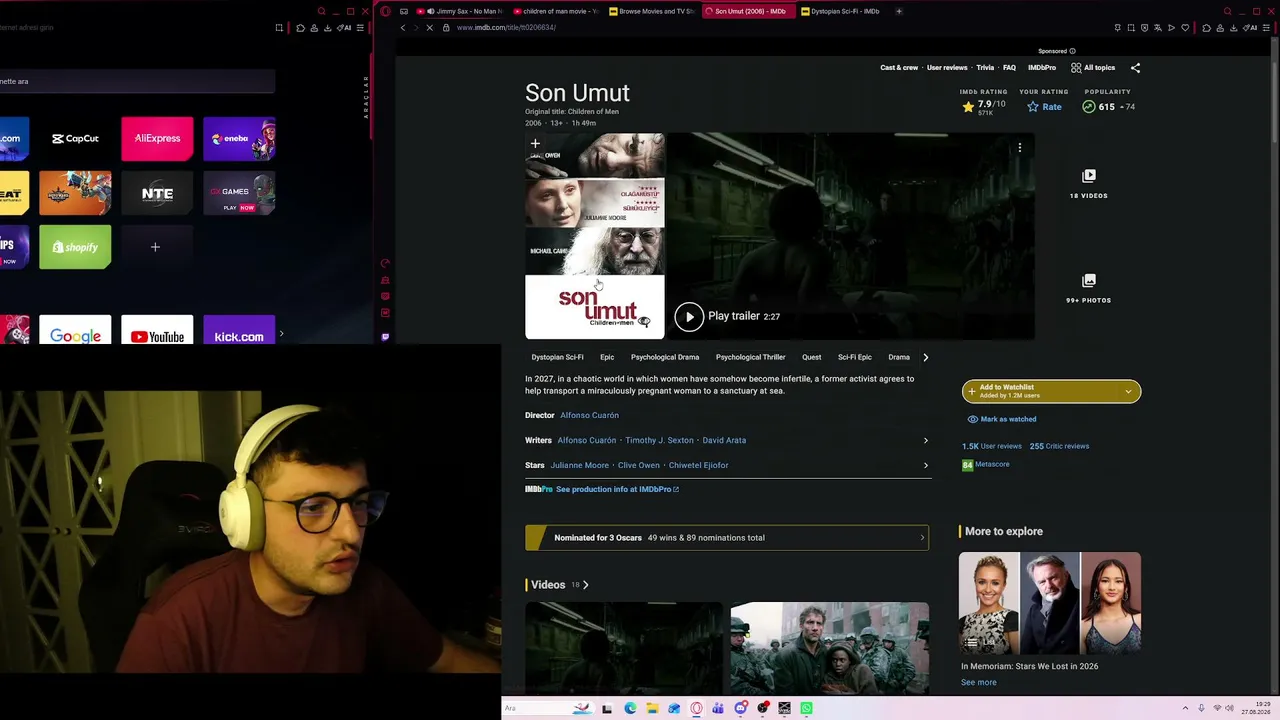Image resolution: width=1280 pixels, height=720 pixels.
Task: Open the trailer's three-dot options menu
Action: click(1019, 148)
